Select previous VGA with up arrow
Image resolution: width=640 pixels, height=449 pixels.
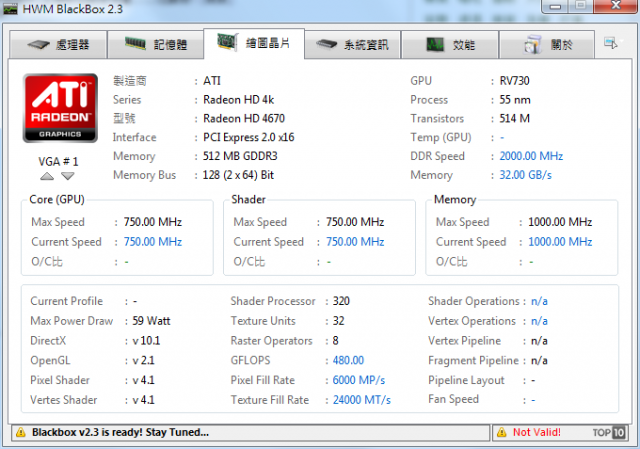47,176
